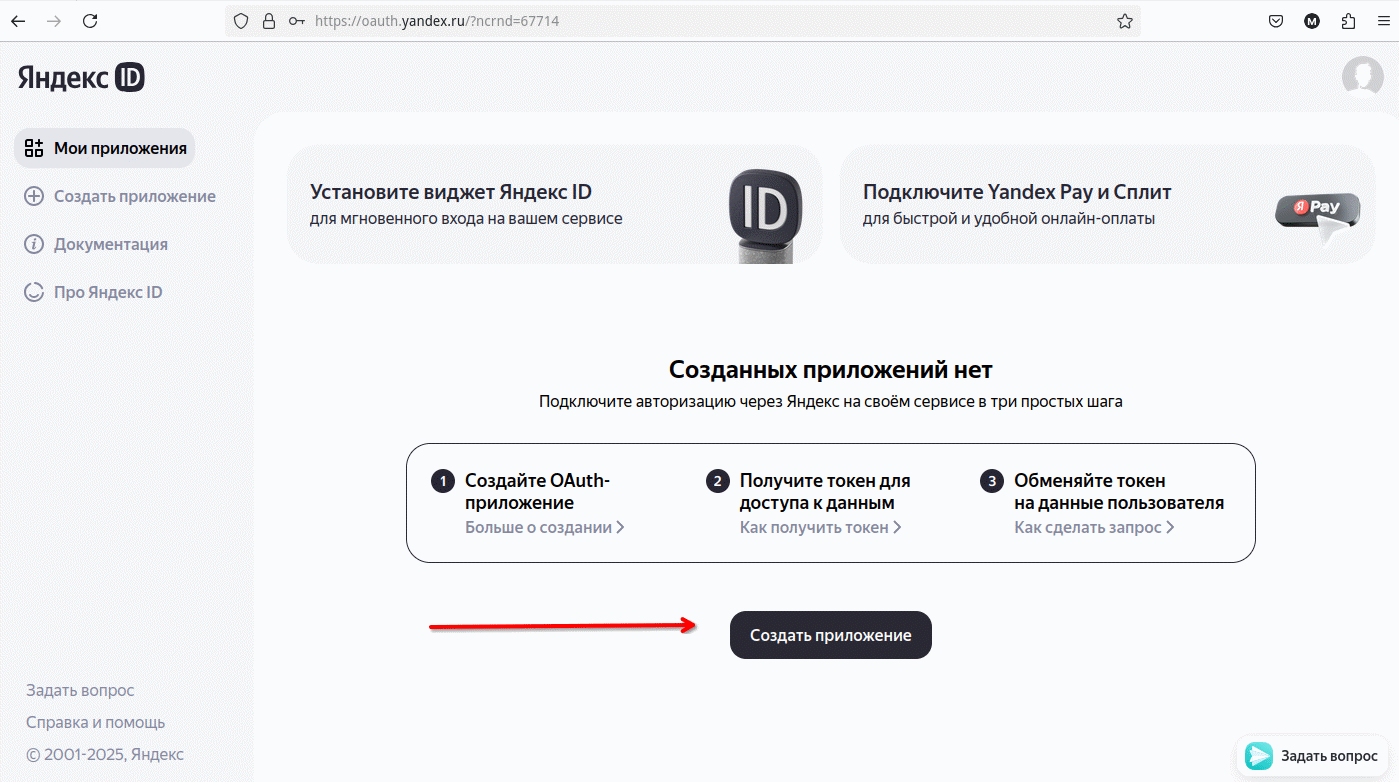Open the Справка и помощь link

pyautogui.click(x=96, y=722)
